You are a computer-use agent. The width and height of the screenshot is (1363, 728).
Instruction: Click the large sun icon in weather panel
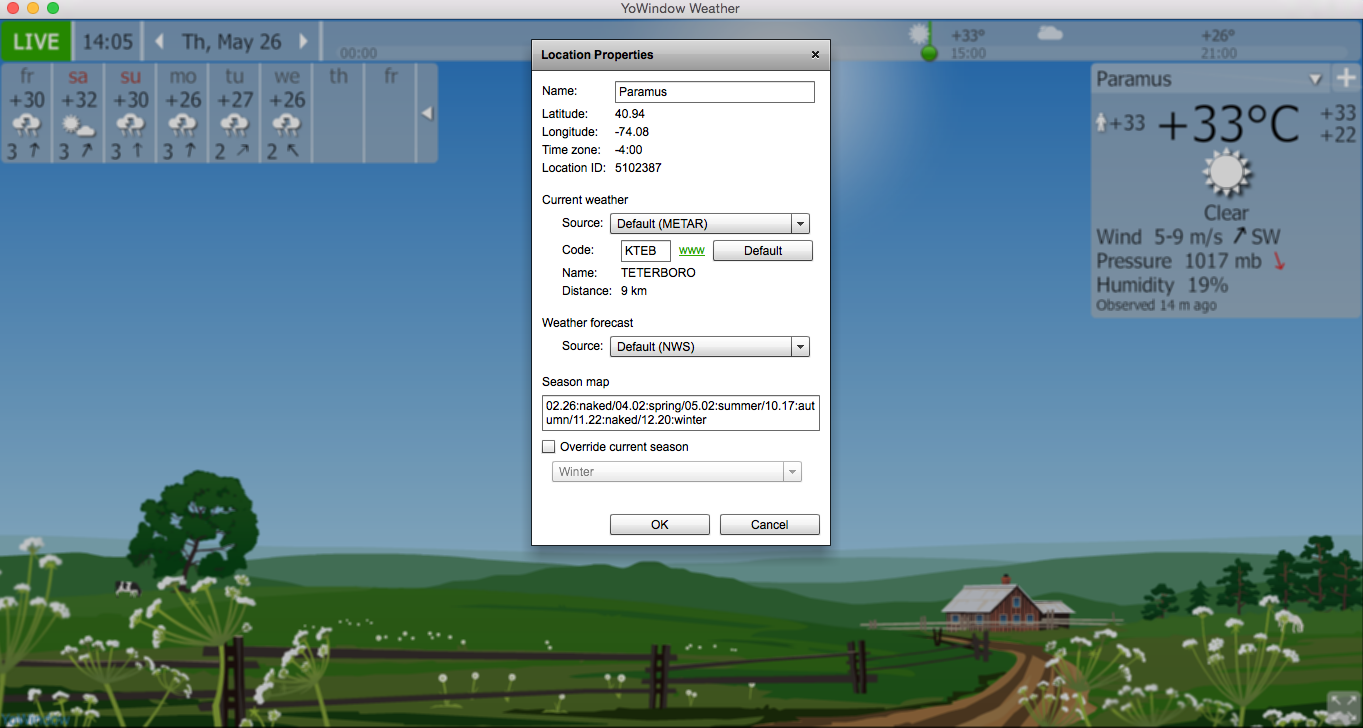pos(1226,175)
